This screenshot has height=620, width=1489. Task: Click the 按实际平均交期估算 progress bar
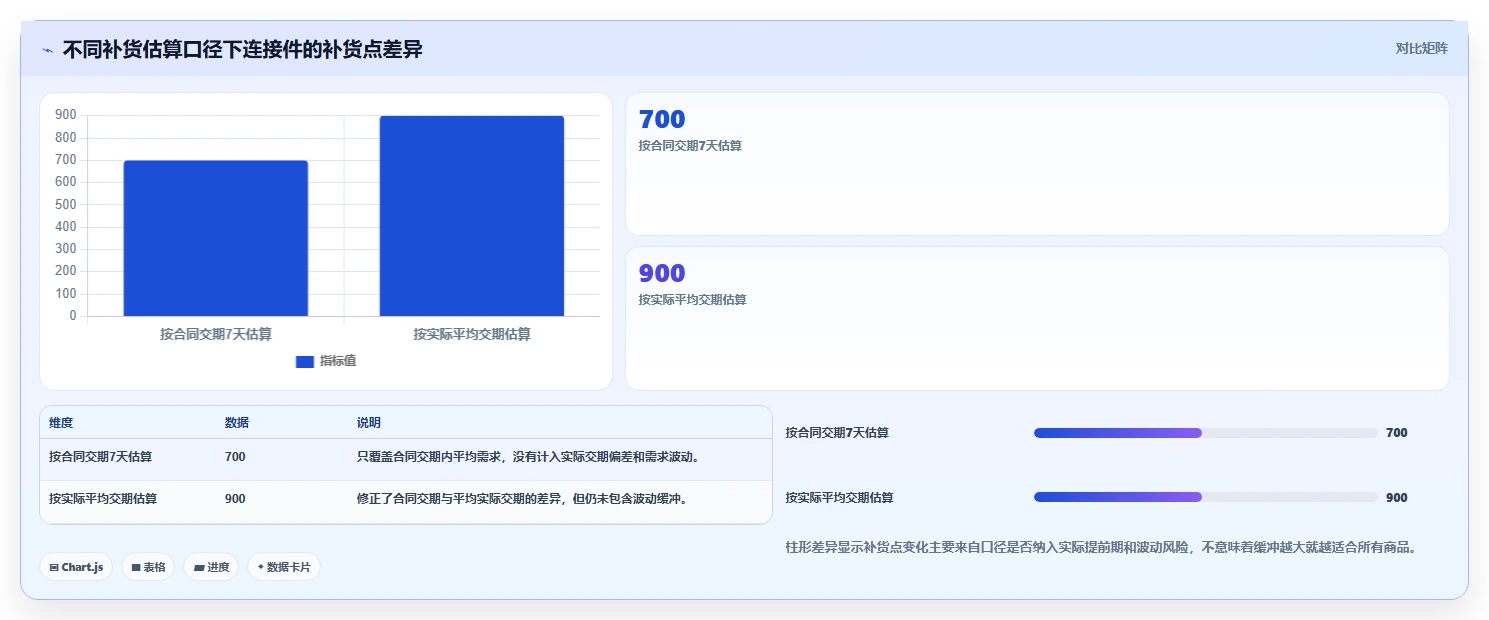tap(1206, 497)
